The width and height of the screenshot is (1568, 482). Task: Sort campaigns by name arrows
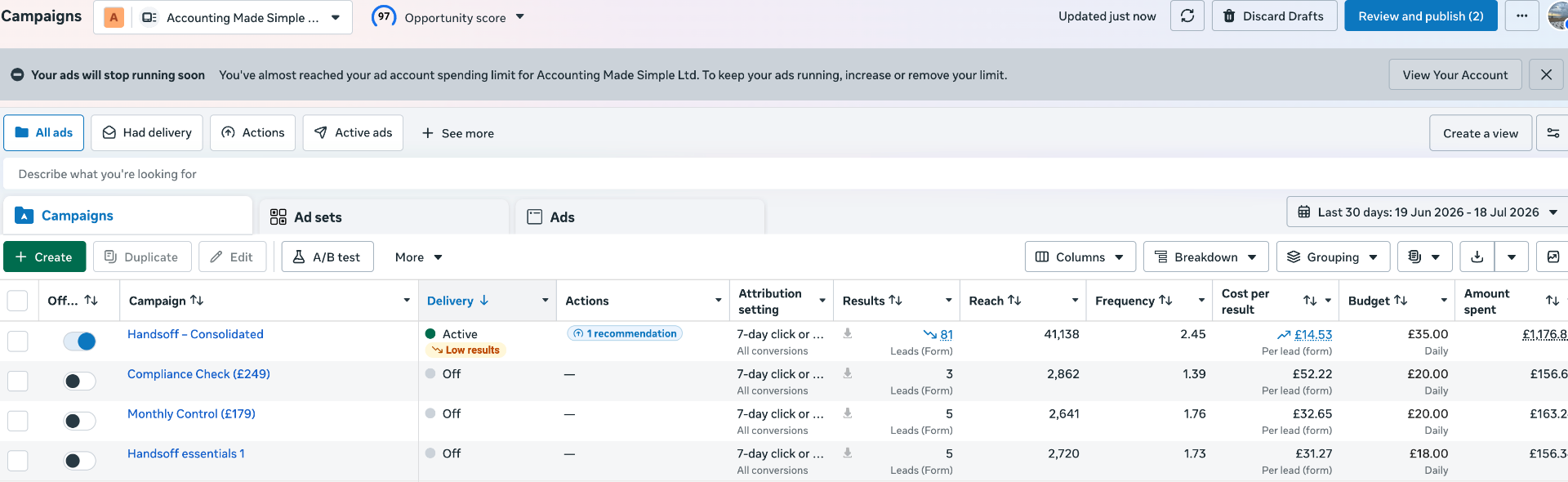pos(197,301)
